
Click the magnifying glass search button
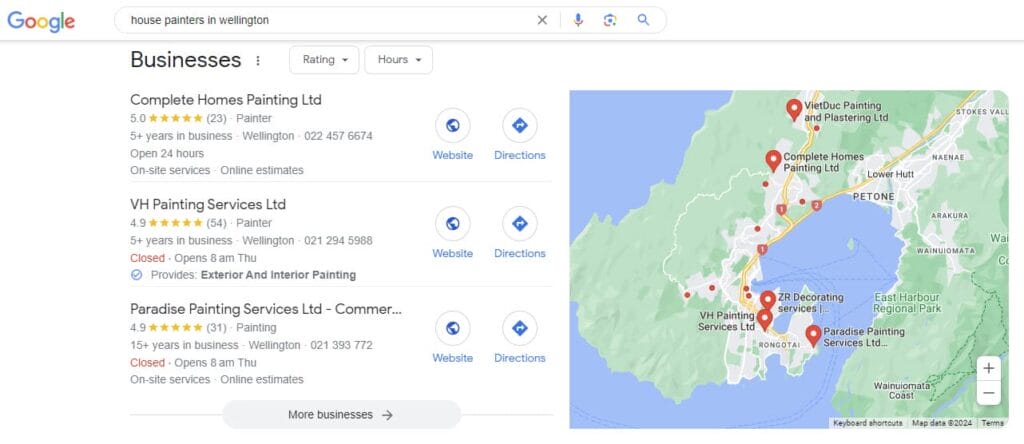click(643, 20)
